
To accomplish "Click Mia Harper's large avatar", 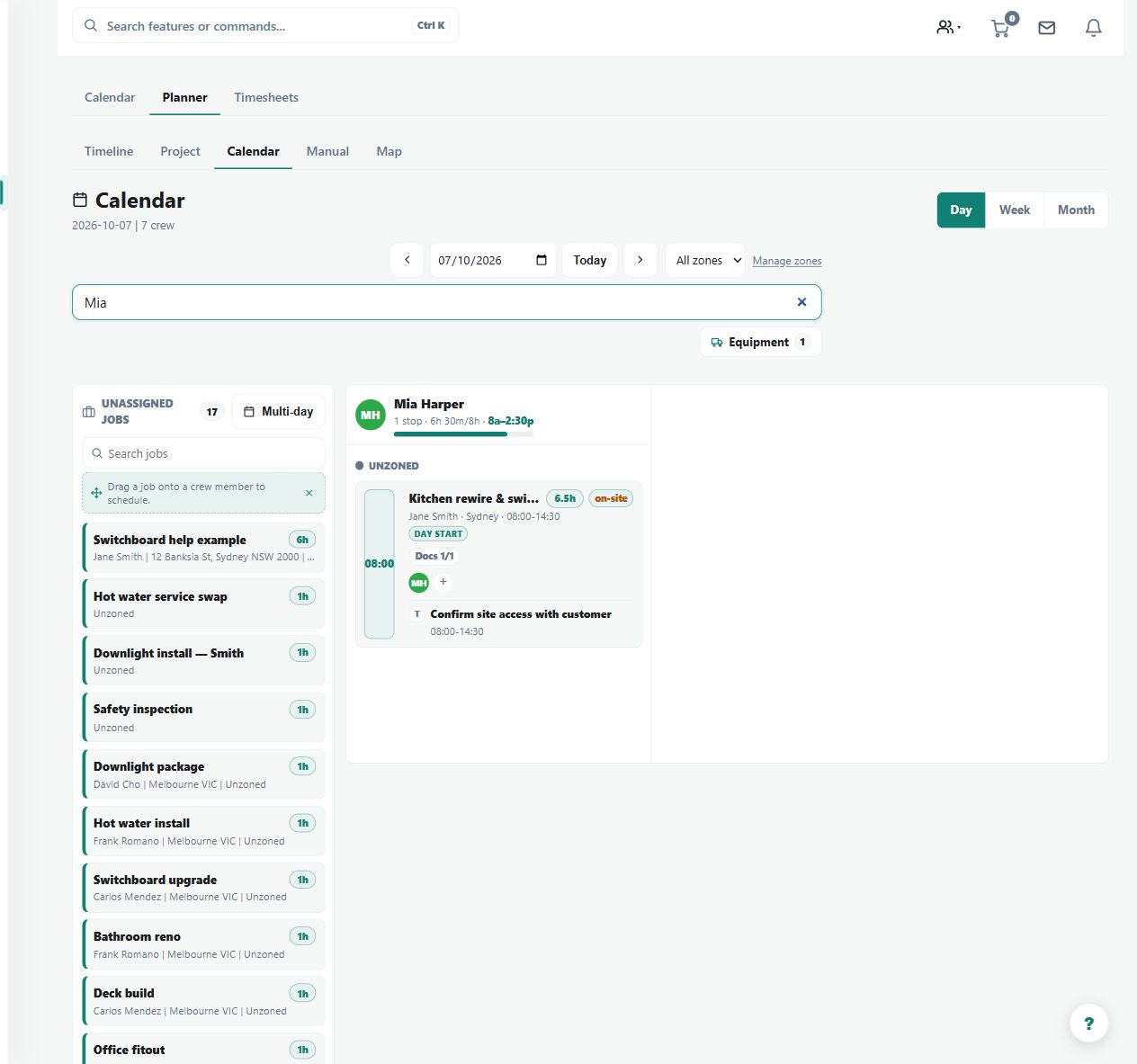I will [x=371, y=415].
